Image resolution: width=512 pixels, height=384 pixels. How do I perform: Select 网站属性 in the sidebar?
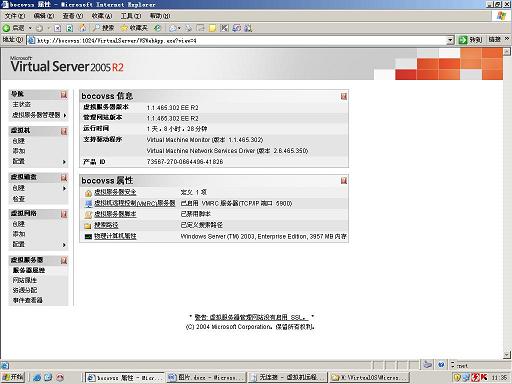[x=25, y=280]
